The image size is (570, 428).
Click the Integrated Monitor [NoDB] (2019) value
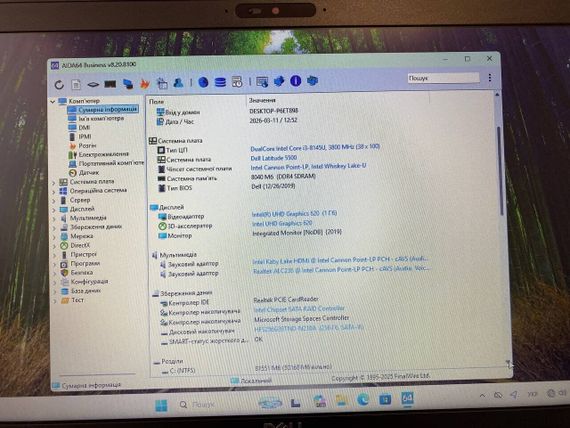pyautogui.click(x=297, y=232)
